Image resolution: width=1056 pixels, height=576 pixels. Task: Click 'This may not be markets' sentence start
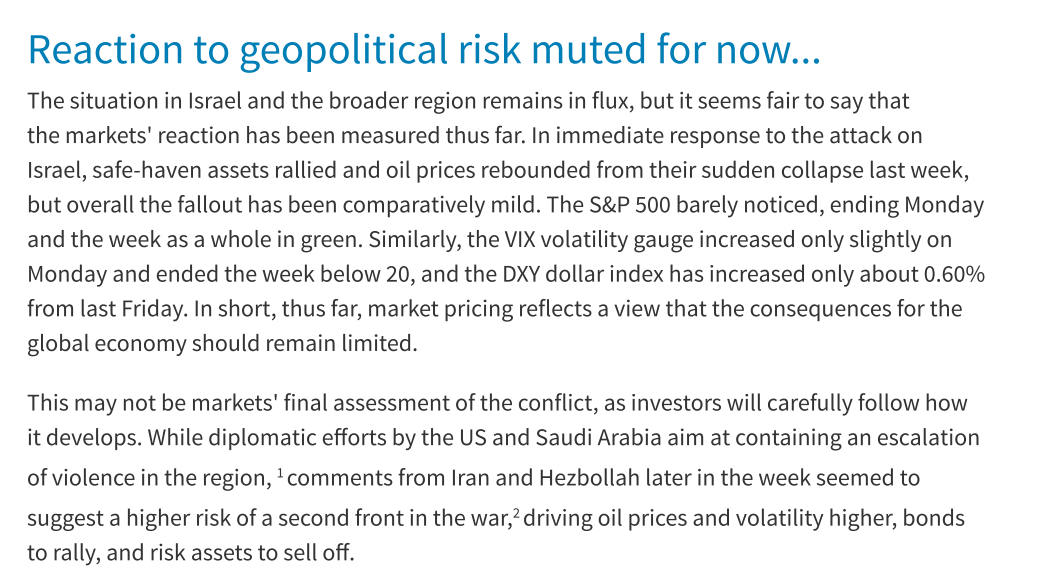click(x=152, y=404)
